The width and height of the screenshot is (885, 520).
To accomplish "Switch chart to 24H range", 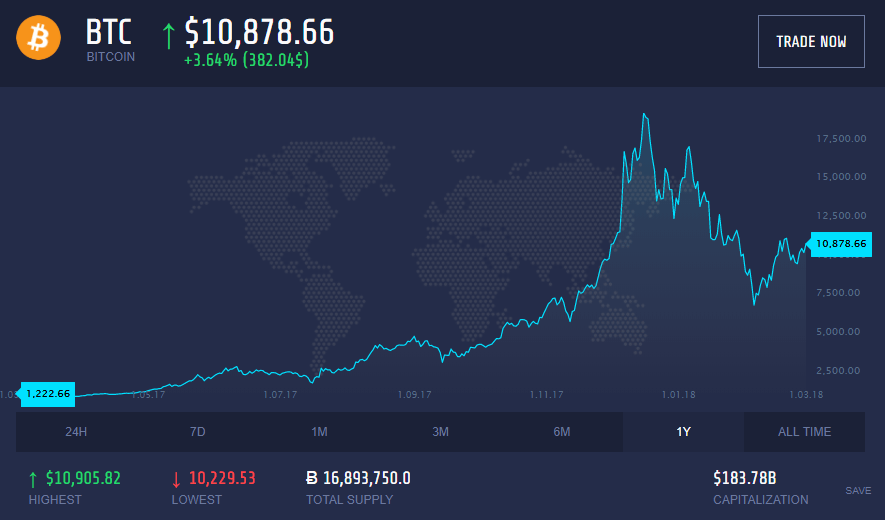I will 76,431.
